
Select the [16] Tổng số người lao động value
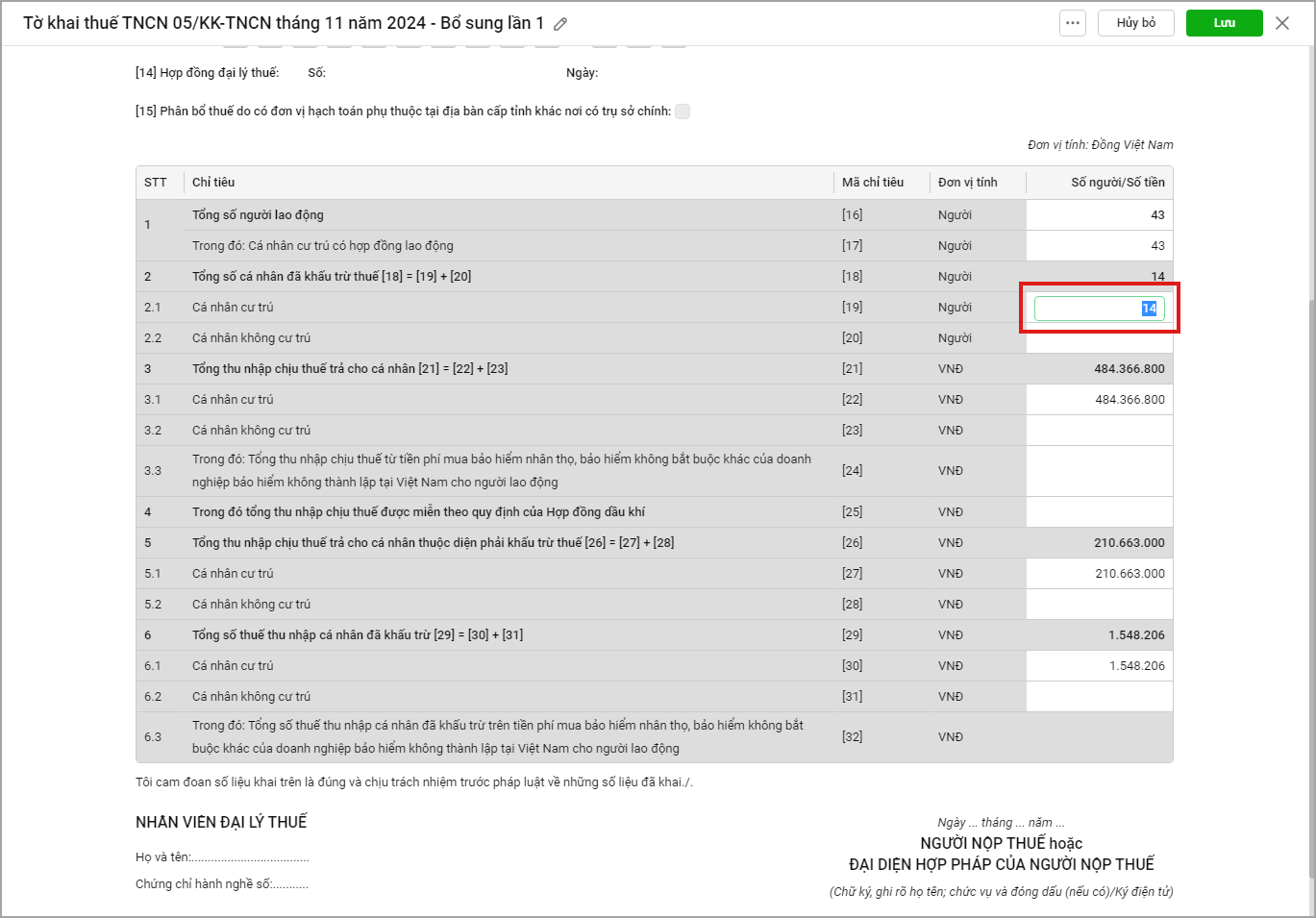[x=1099, y=215]
